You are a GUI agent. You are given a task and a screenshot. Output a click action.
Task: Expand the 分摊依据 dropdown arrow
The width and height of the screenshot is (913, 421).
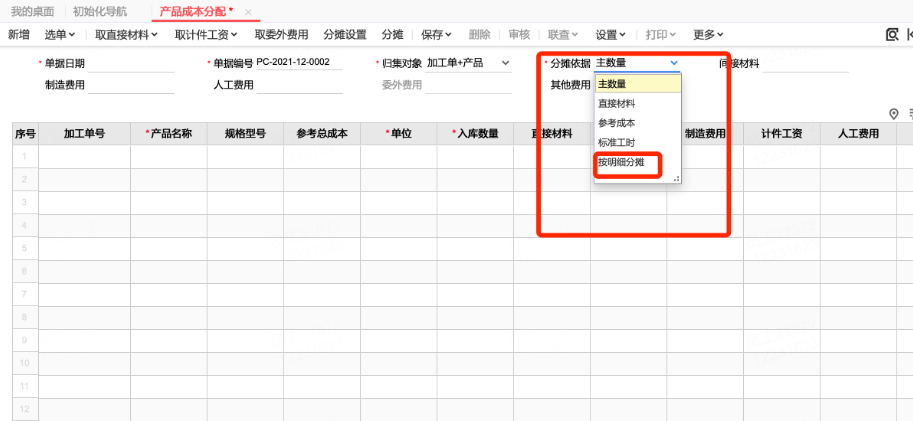(x=674, y=63)
